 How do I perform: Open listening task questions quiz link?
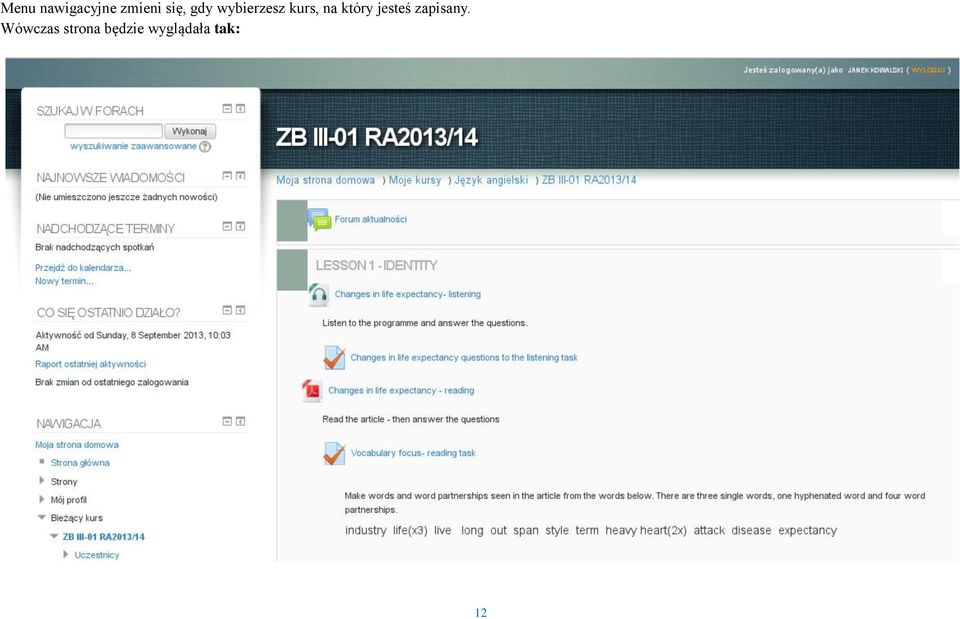[x=464, y=358]
